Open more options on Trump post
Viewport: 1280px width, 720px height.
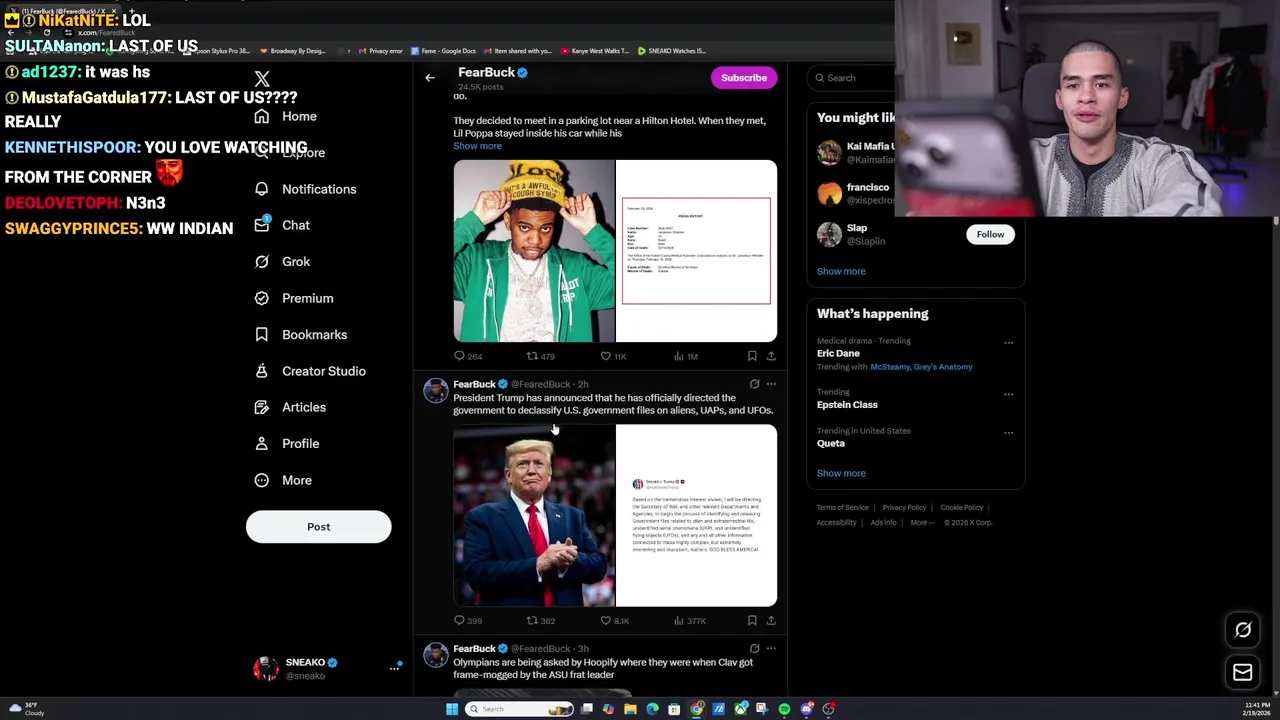point(771,384)
